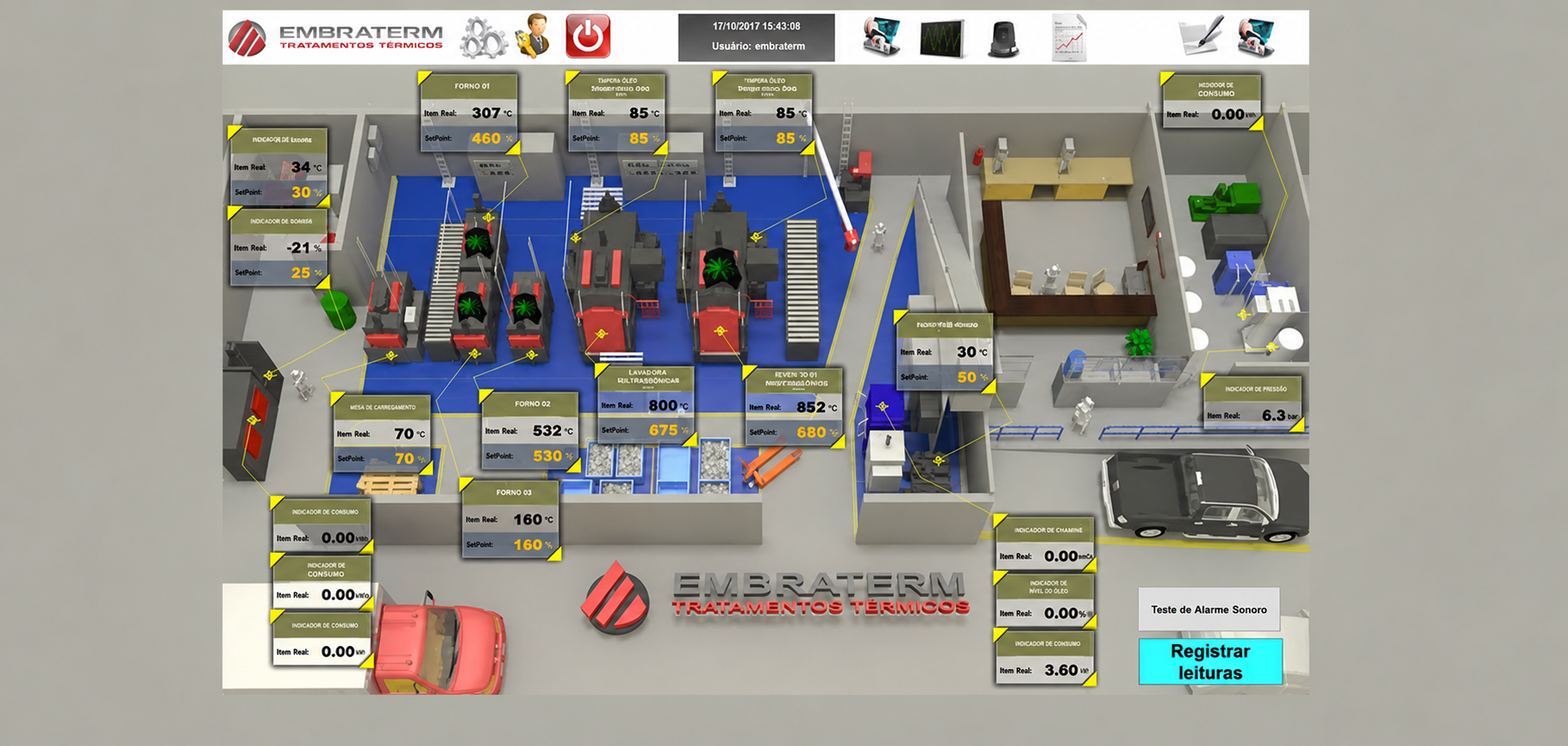Click the Item Real value -21 %
The width and height of the screenshot is (1568, 746).
coord(304,248)
